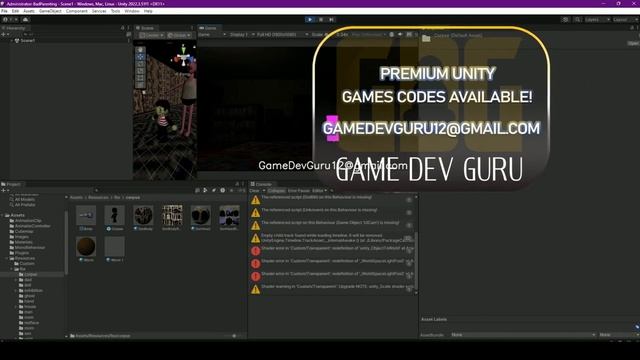Viewport: 640px width, 360px height.
Task: Click Assets in the breadcrumb path
Action: (76, 198)
